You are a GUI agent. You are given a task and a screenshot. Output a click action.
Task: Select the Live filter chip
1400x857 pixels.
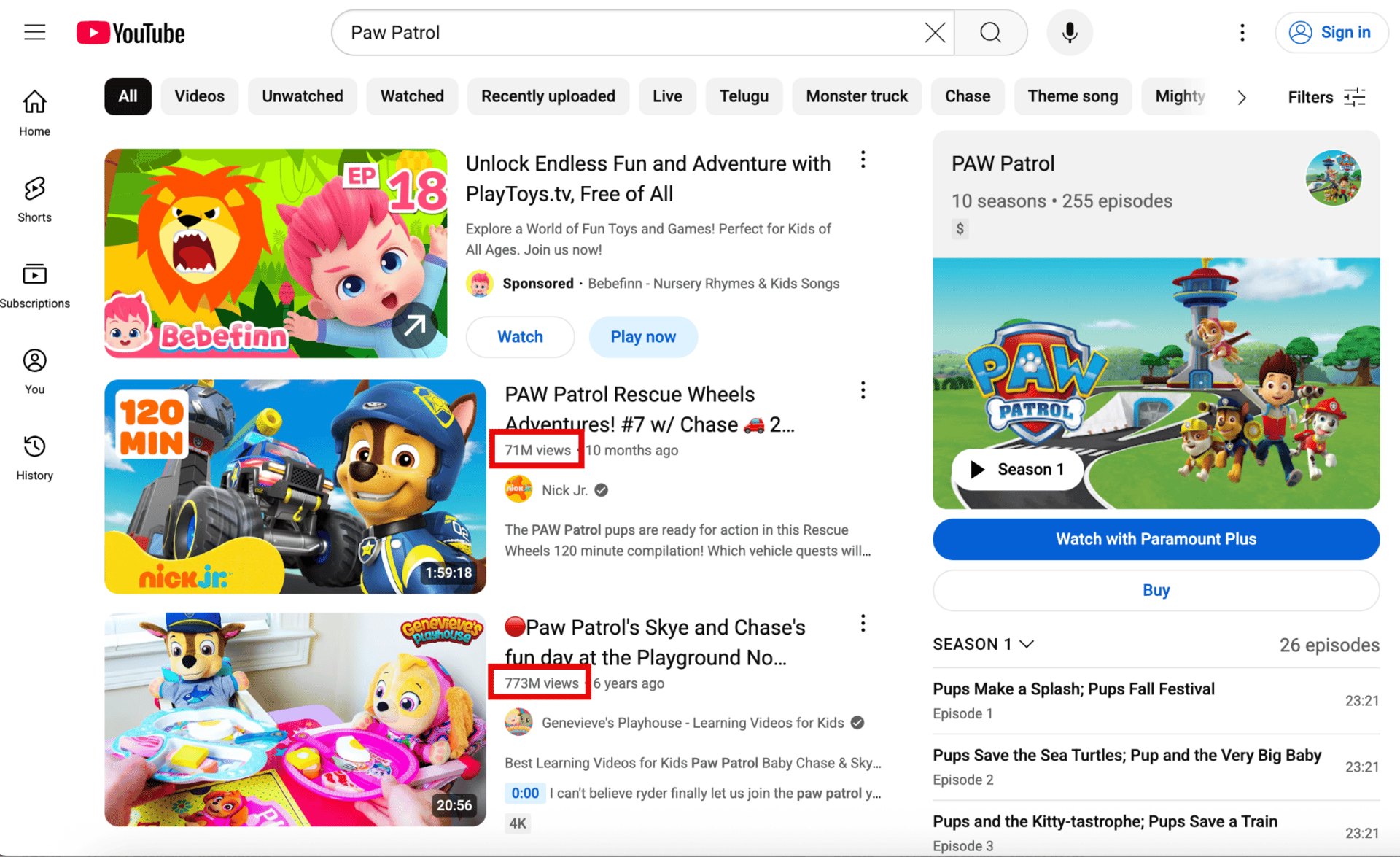[x=667, y=96]
